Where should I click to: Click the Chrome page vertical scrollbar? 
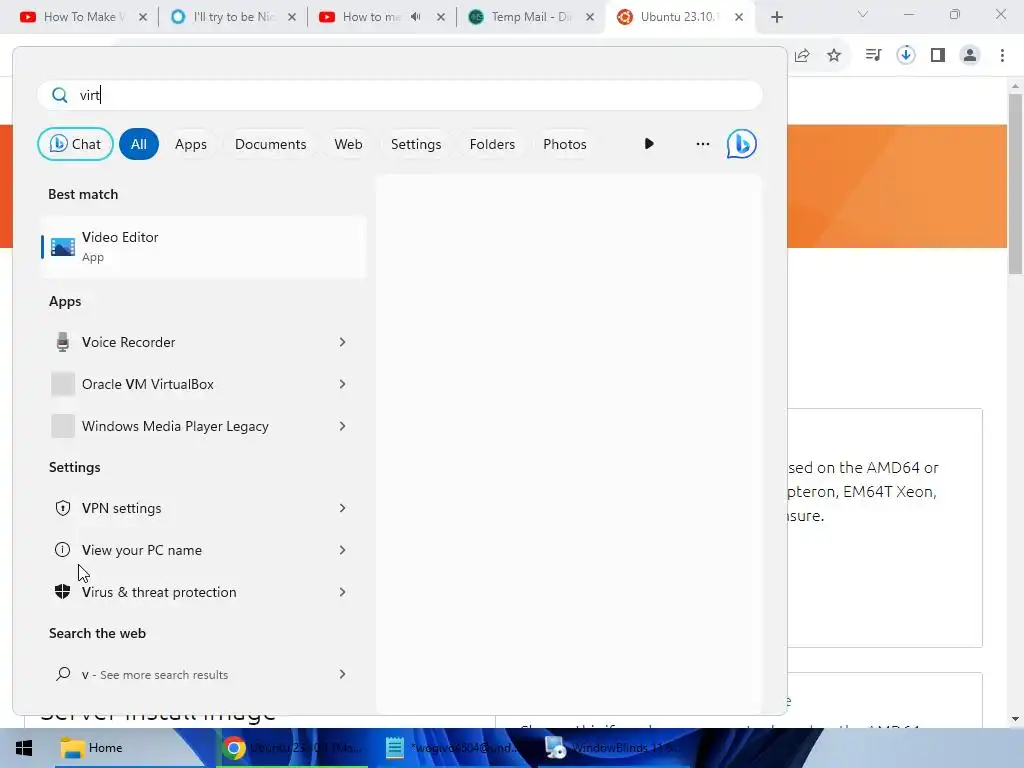coord(1015,184)
